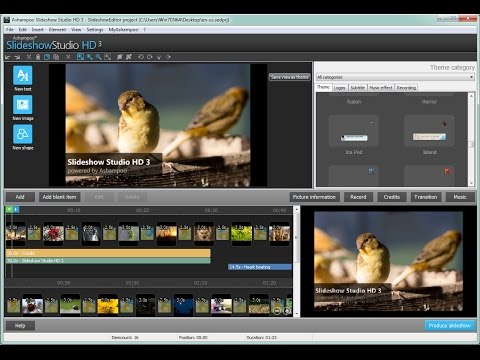480x360 pixels.
Task: Switch to the Logos tab
Action: point(339,88)
